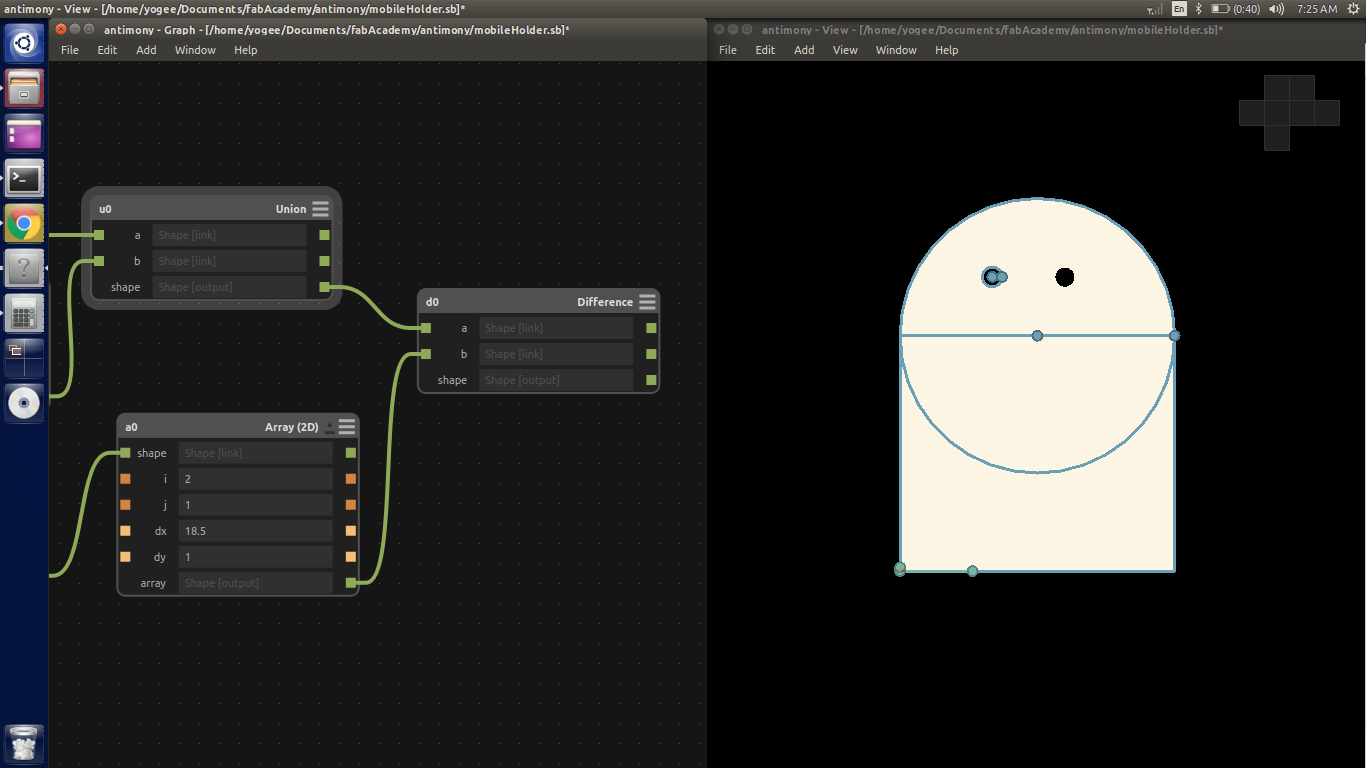Click the array output port on a0 node
This screenshot has width=1366, height=768.
click(350, 582)
